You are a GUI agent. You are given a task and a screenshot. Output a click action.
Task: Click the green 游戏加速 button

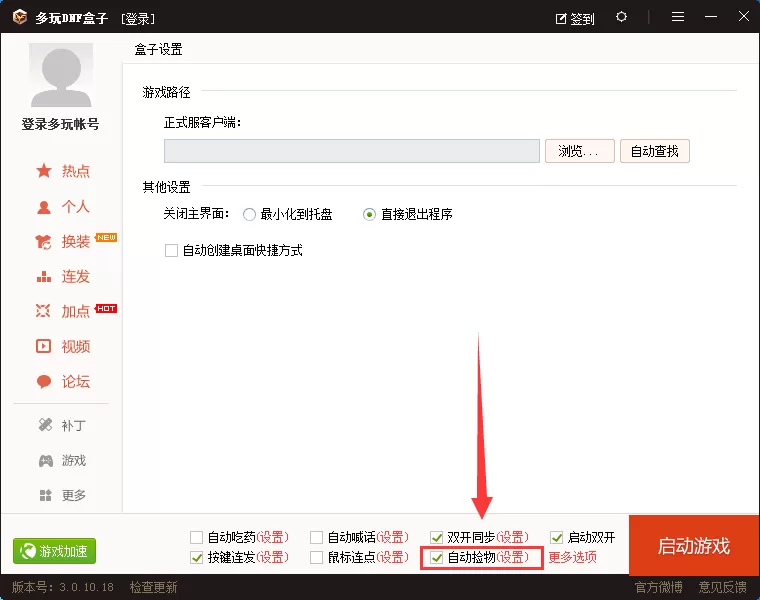pos(54,551)
